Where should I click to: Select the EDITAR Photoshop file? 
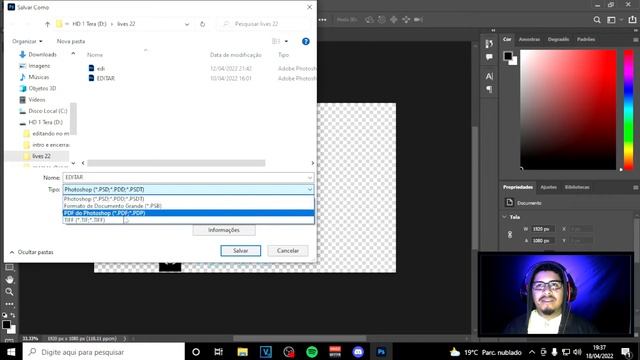(x=106, y=78)
